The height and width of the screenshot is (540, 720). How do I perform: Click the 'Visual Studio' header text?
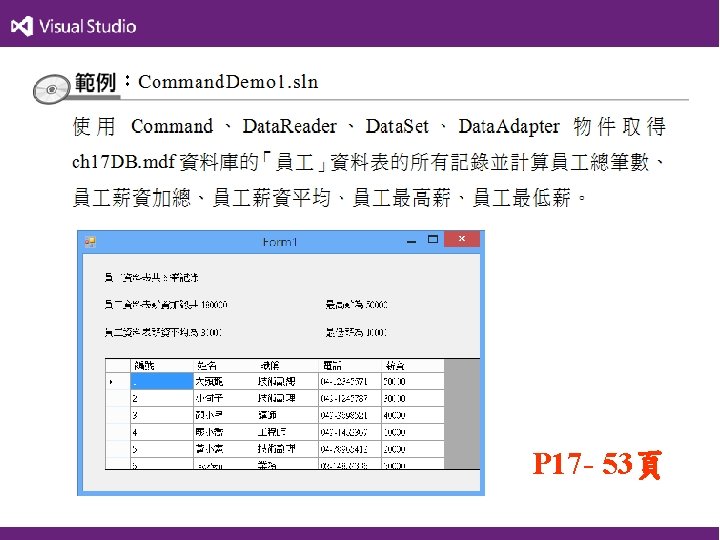pyautogui.click(x=88, y=26)
